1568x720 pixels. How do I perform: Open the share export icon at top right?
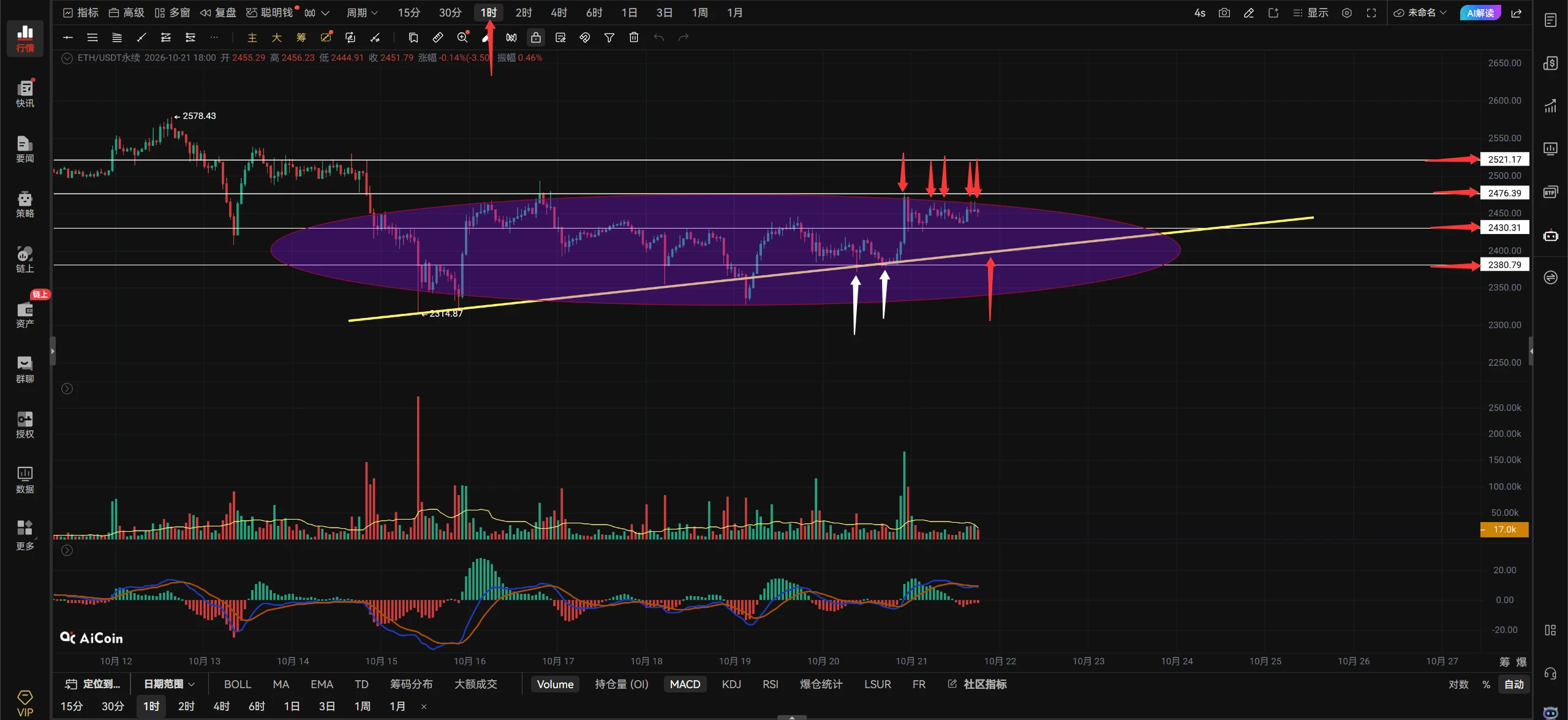click(1517, 13)
